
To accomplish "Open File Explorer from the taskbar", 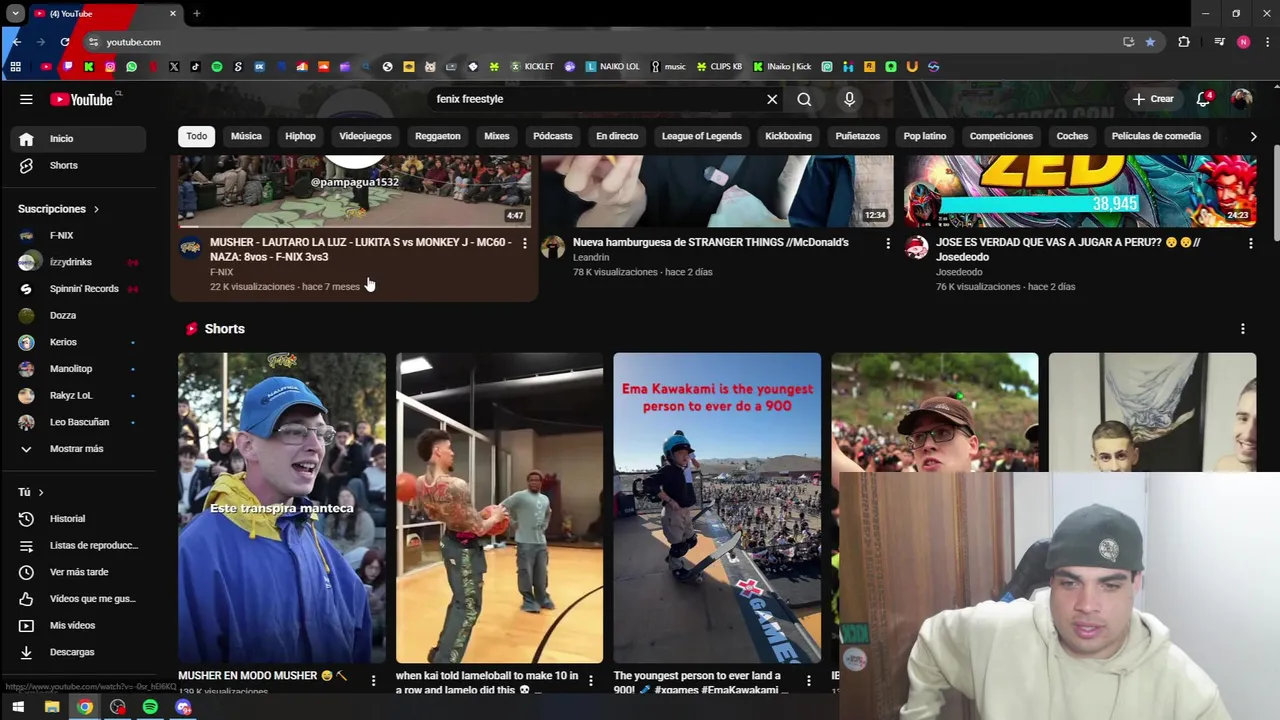I will point(52,707).
